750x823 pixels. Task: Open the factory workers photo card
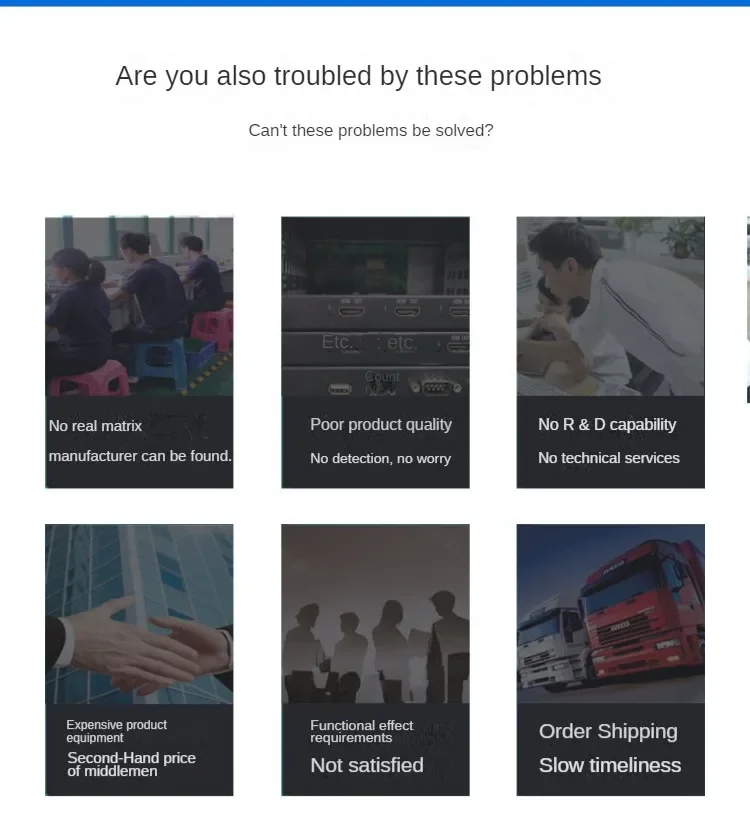click(x=139, y=307)
